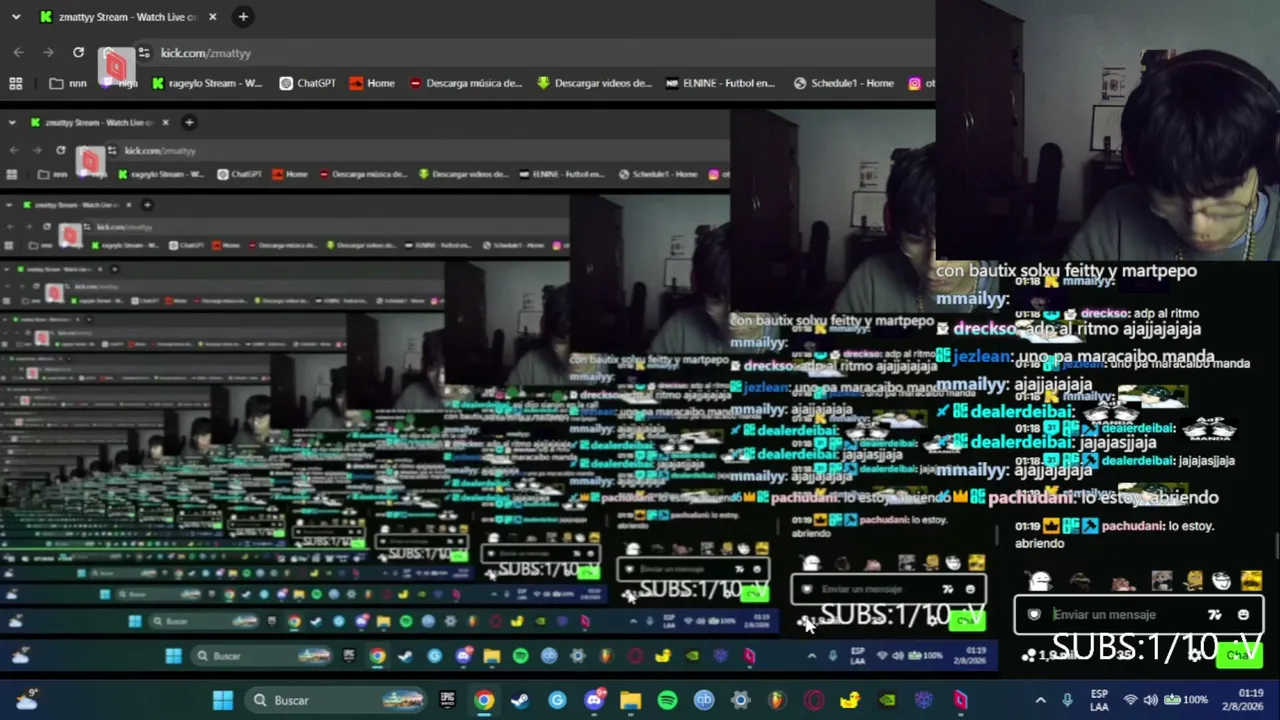View site information icon beside kick.com/zmattyy address
1280x720 pixels.
pyautogui.click(x=144, y=53)
